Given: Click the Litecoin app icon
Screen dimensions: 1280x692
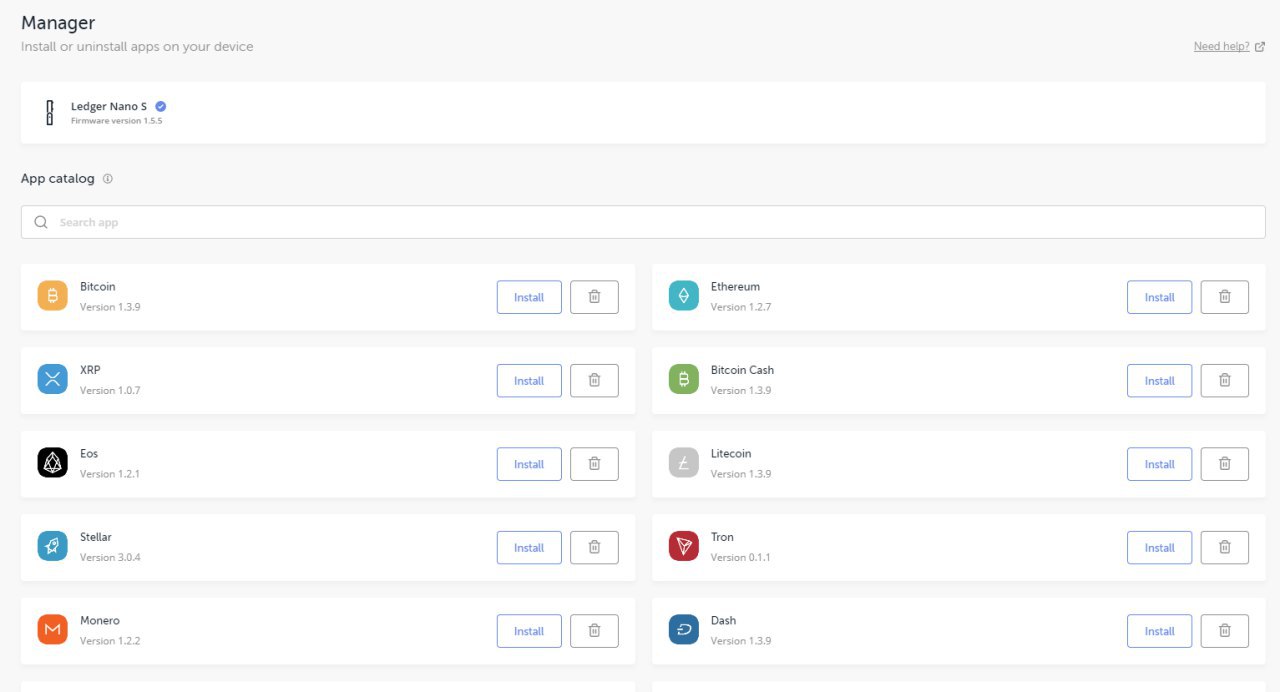Looking at the screenshot, I should 684,463.
